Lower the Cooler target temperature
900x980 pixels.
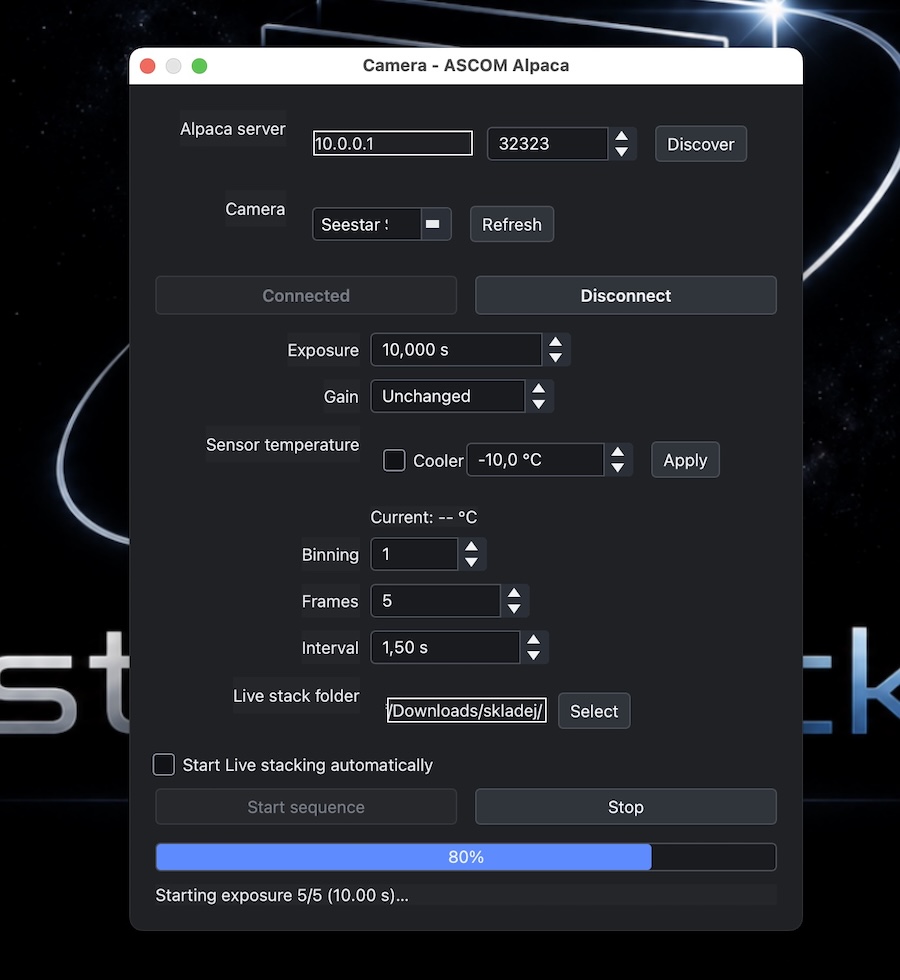[618, 468]
